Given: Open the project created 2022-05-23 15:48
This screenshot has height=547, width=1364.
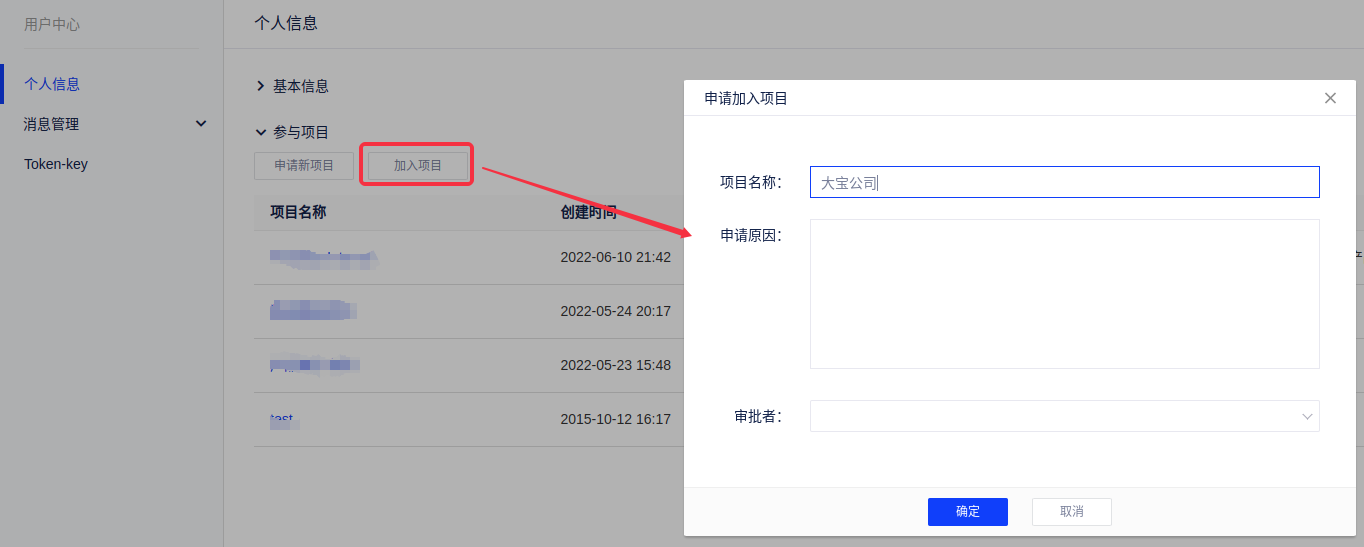Looking at the screenshot, I should coord(314,365).
